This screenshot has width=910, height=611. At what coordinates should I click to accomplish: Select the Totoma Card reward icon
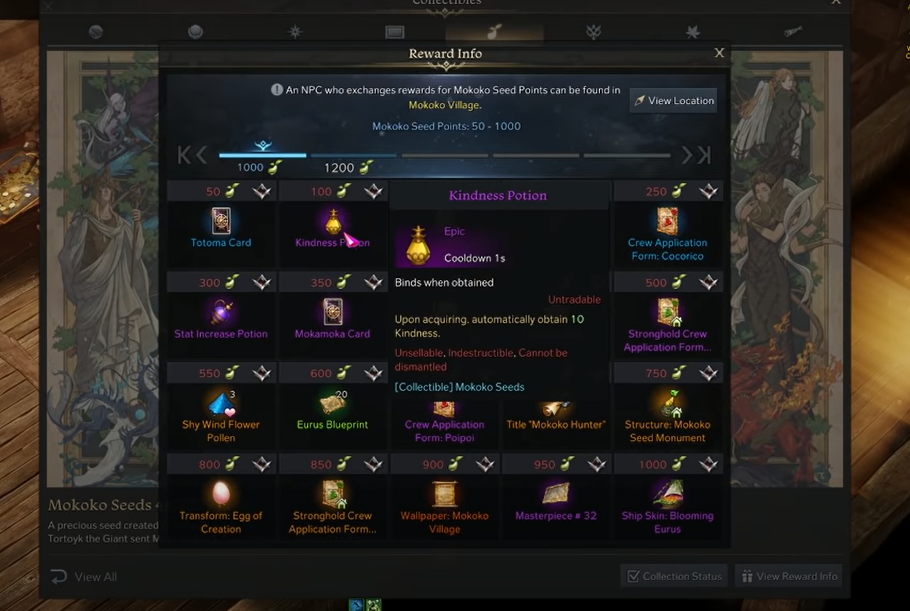coord(221,220)
